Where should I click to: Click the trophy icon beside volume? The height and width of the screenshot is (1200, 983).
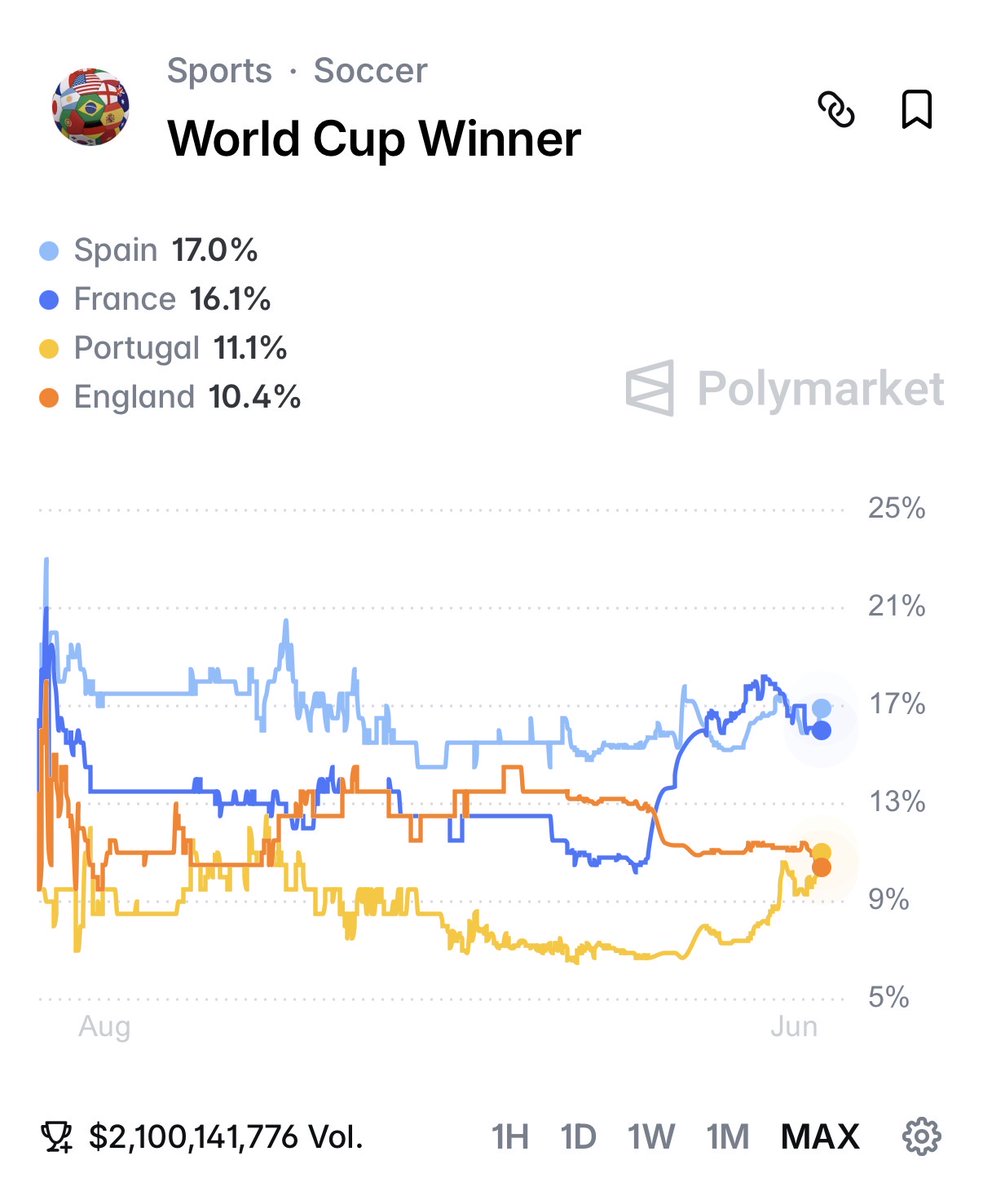click(x=56, y=1137)
